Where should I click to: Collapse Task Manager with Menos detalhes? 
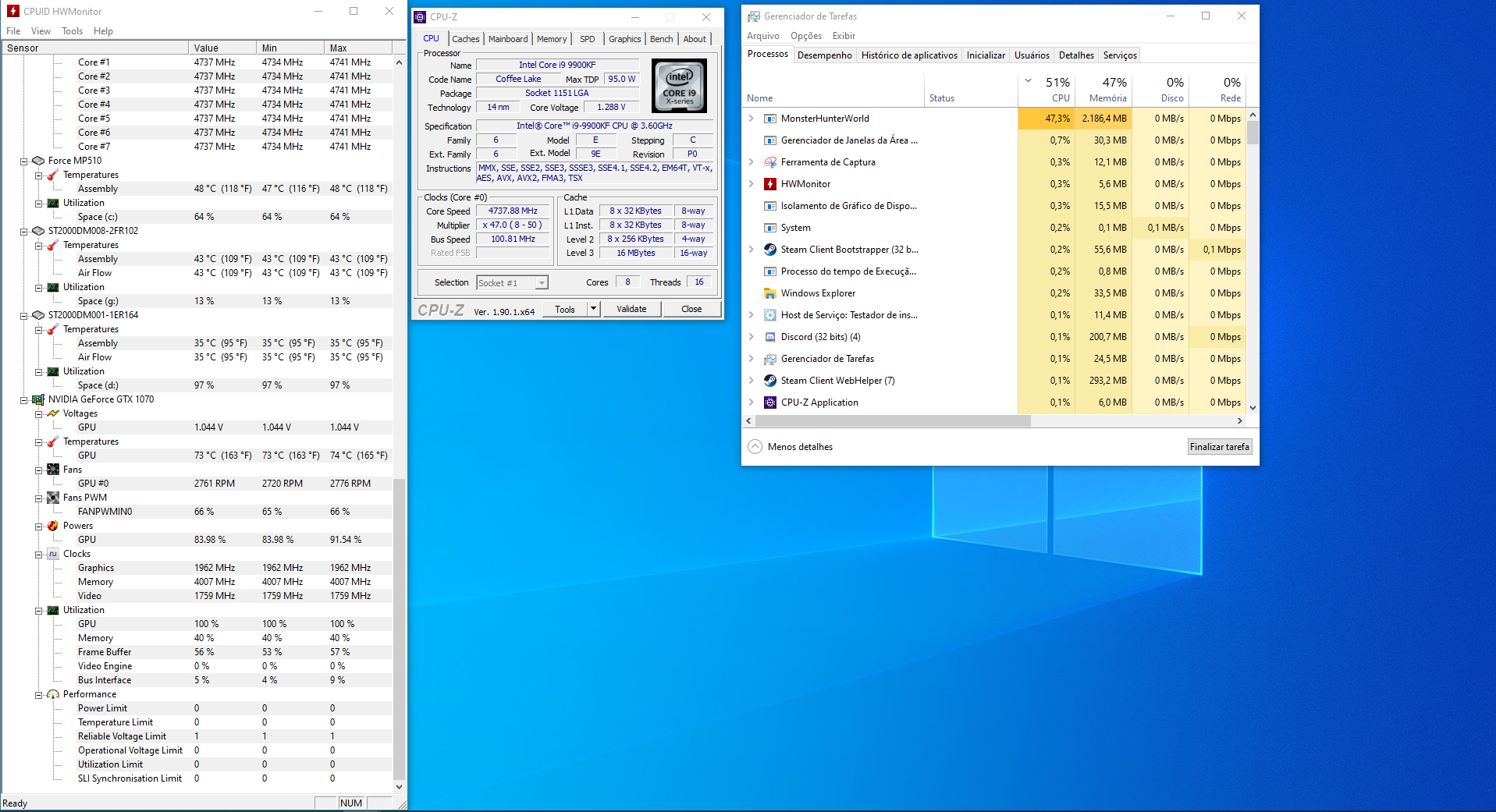pos(790,447)
